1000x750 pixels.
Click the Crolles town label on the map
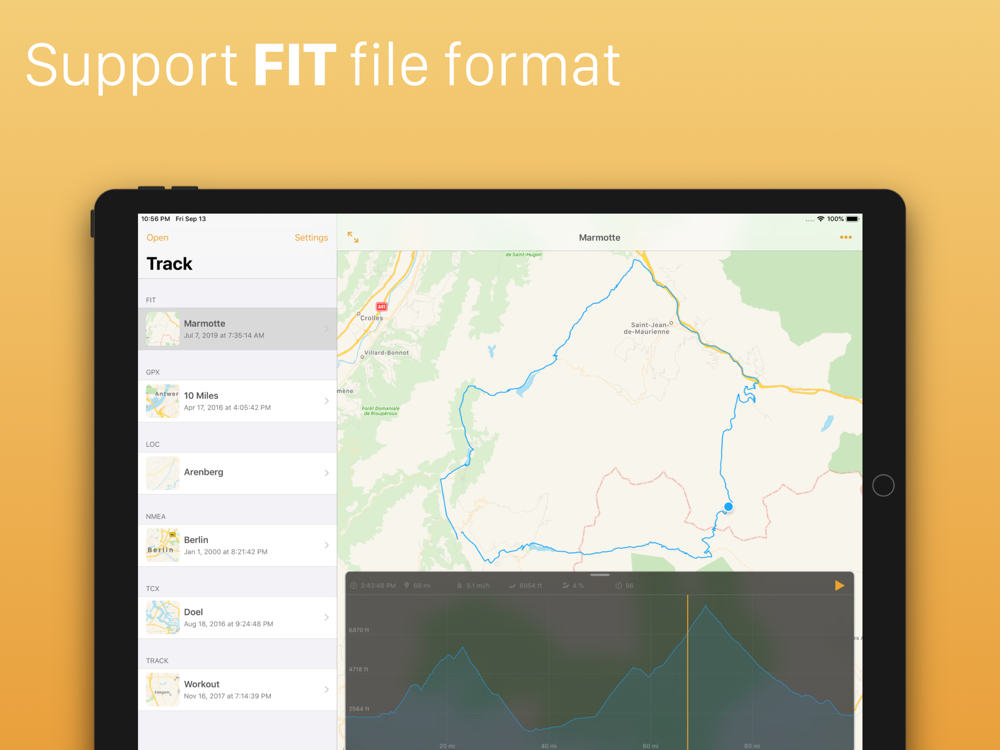(372, 318)
